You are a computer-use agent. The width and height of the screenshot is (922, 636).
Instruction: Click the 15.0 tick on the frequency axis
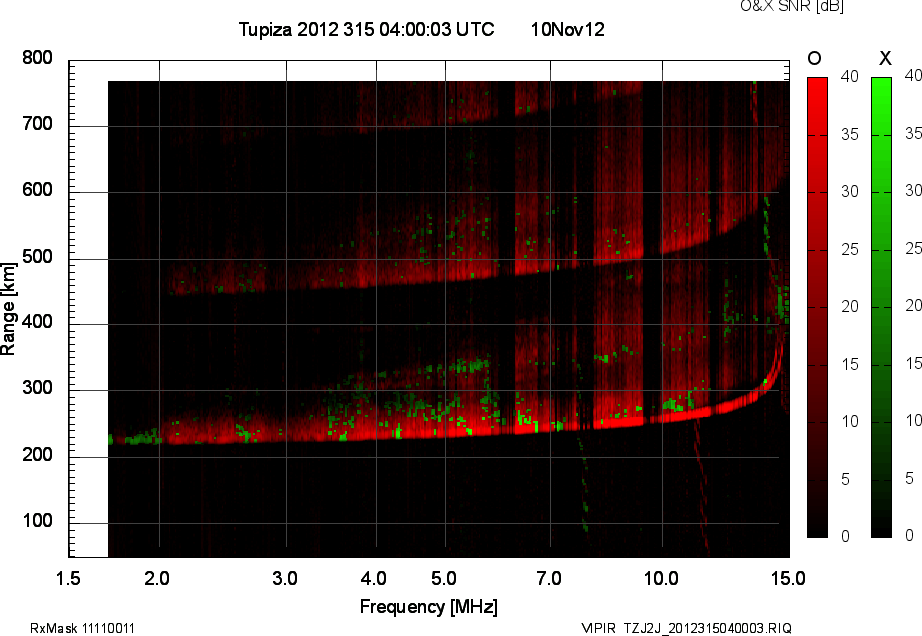point(788,578)
